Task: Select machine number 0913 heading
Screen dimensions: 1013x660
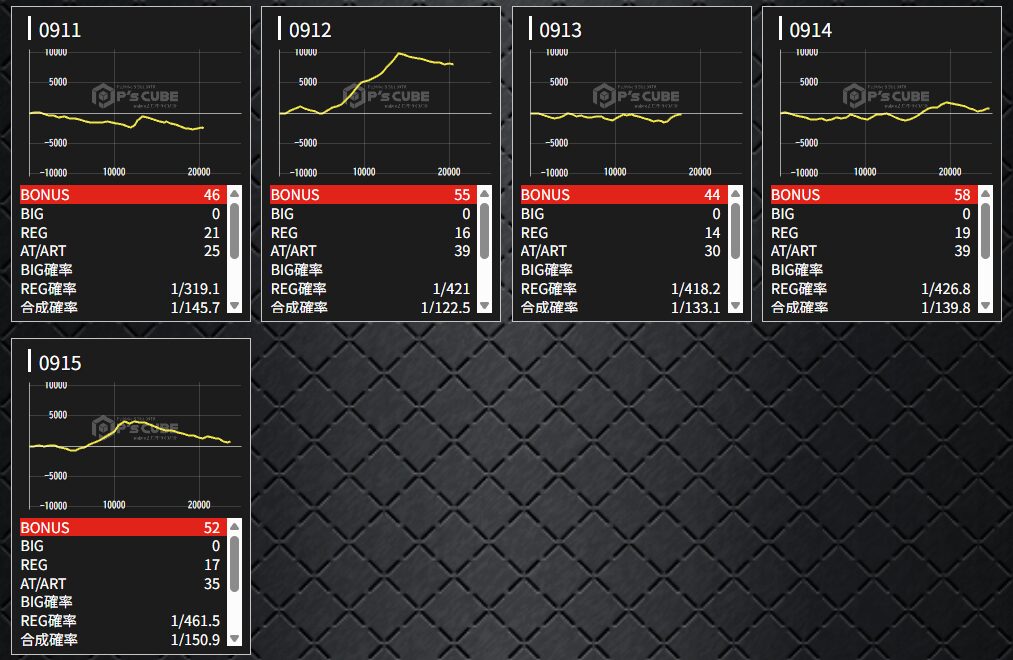Action: click(560, 30)
